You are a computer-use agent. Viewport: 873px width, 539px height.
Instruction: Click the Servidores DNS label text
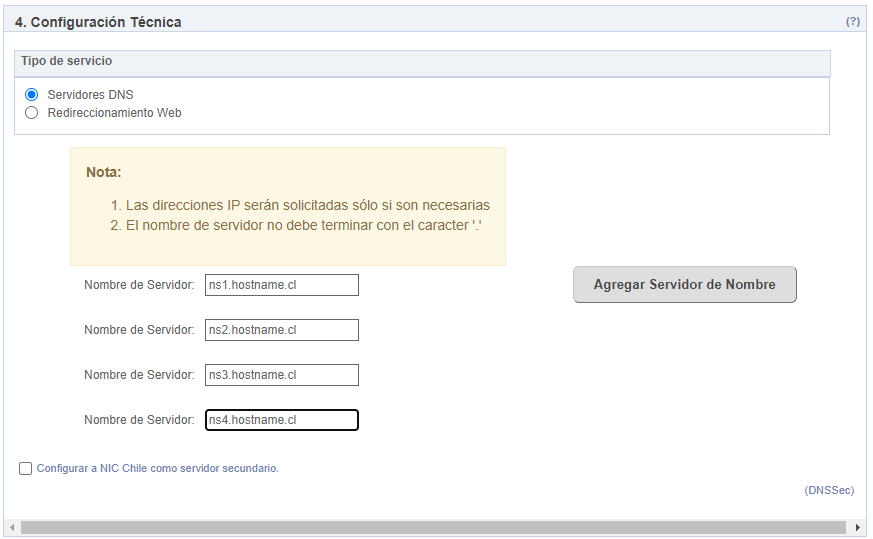pos(90,94)
